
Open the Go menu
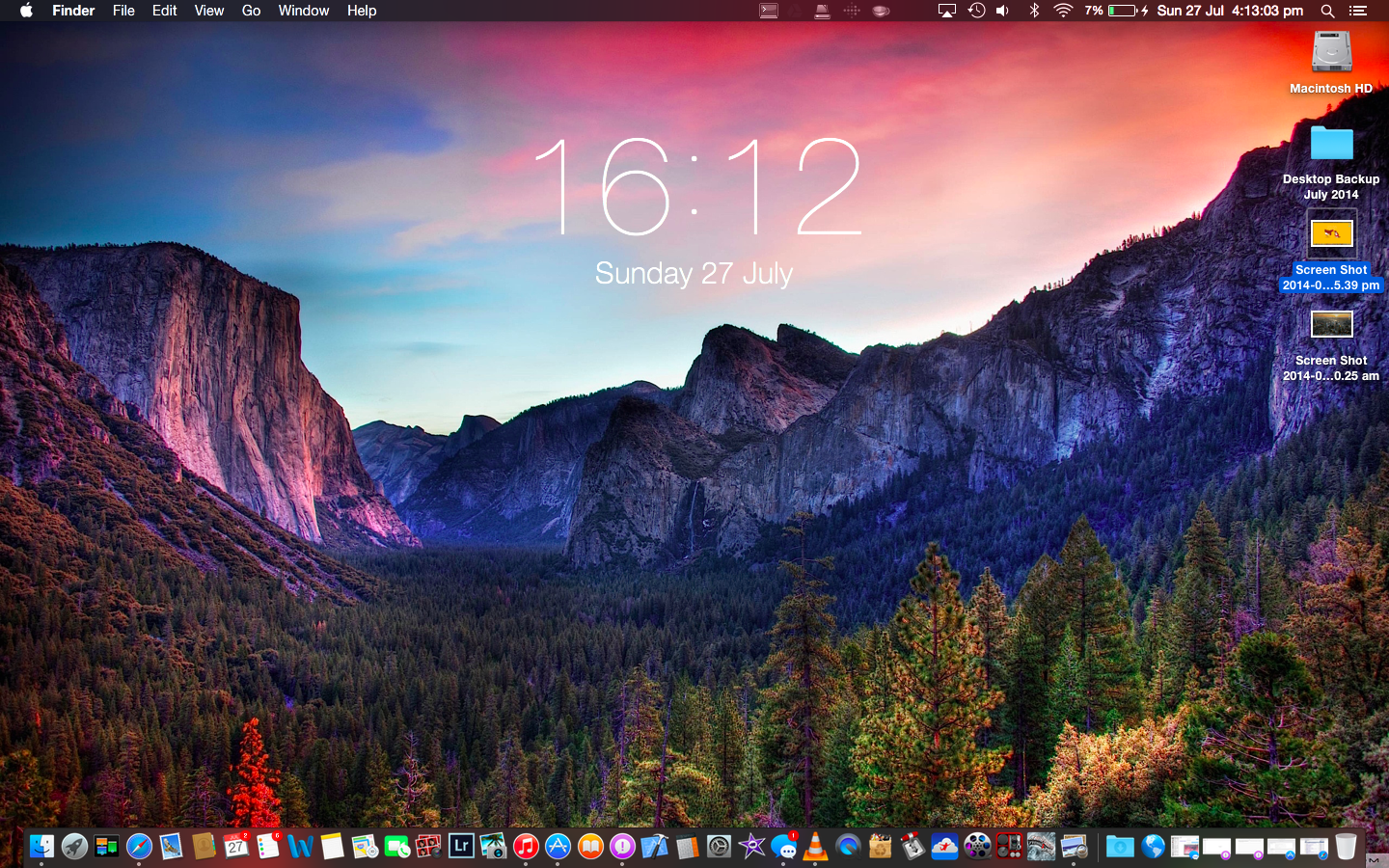tap(251, 11)
